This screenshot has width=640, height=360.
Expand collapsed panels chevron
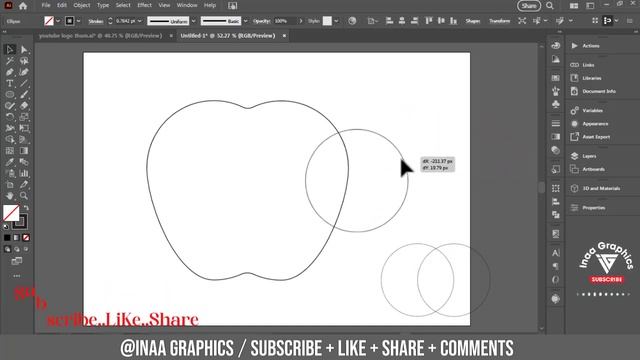click(x=560, y=31)
